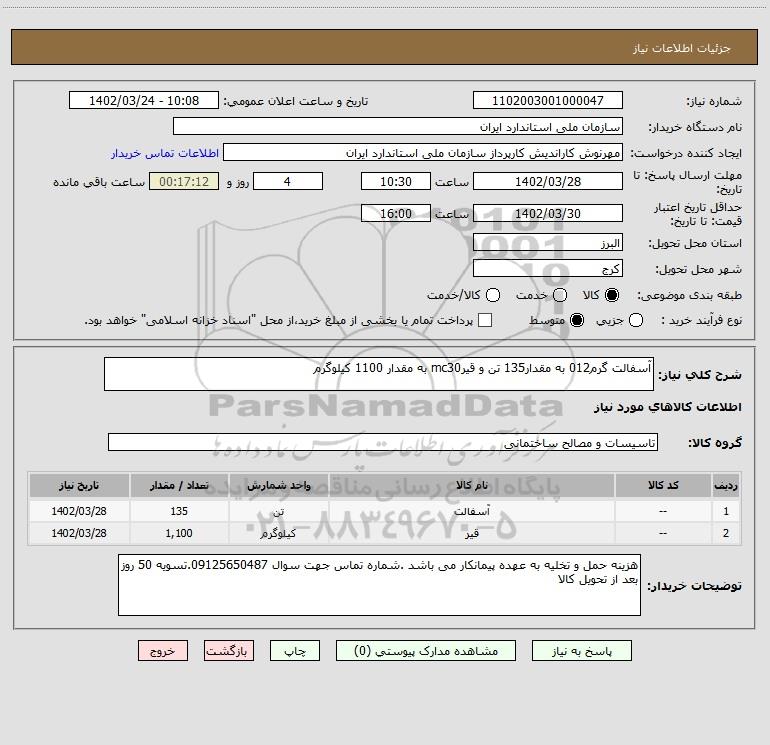Select the خدمت radio button
Screen dimensions: 770x745
[560, 295]
